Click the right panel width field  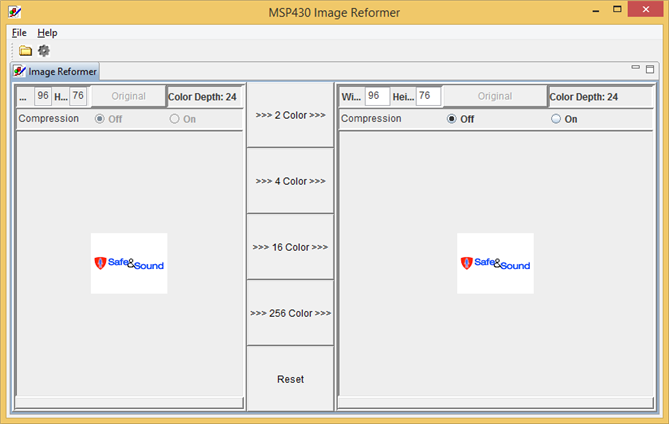(377, 96)
